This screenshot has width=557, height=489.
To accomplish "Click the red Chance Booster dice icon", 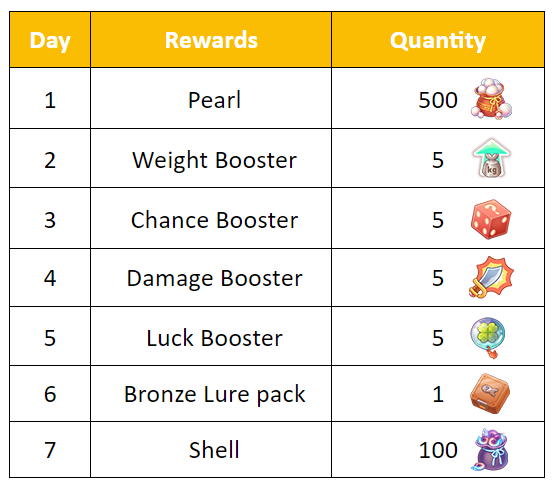I will point(491,219).
